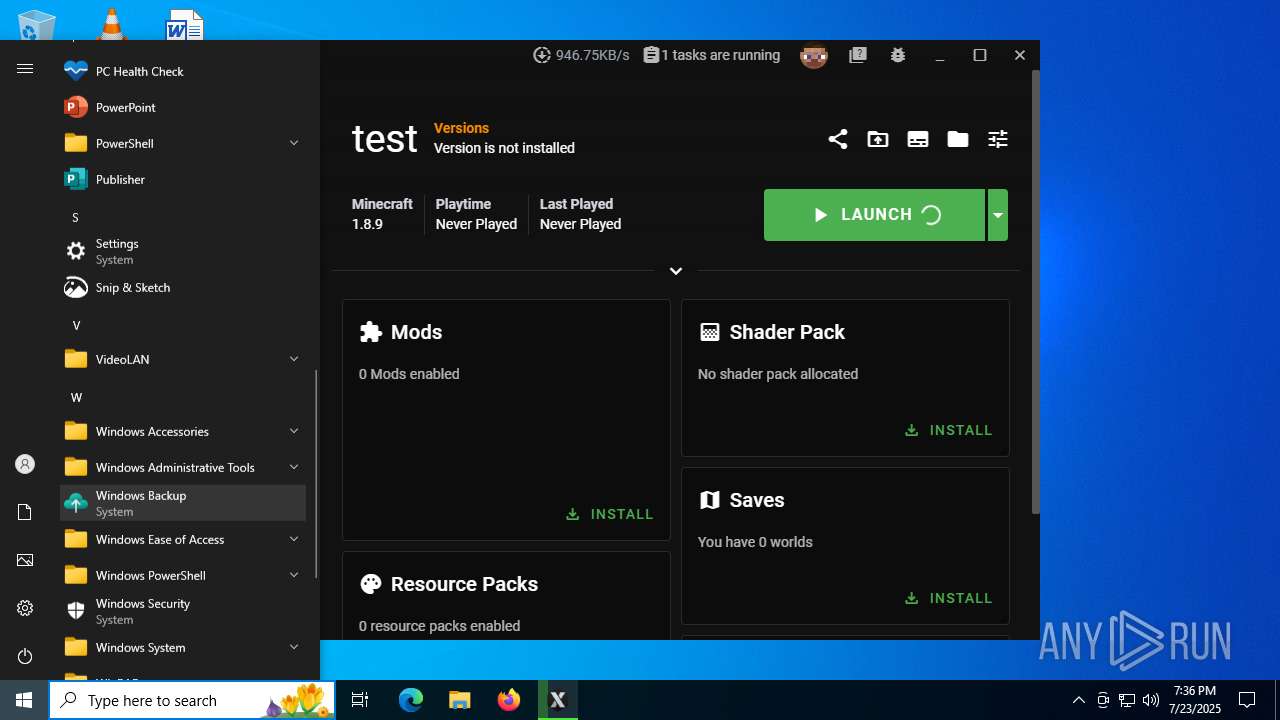Click the Saves map icon
1280x720 pixels.
point(710,500)
